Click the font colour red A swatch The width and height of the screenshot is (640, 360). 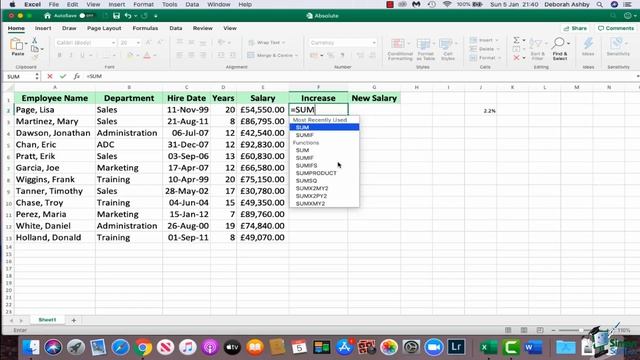click(147, 56)
